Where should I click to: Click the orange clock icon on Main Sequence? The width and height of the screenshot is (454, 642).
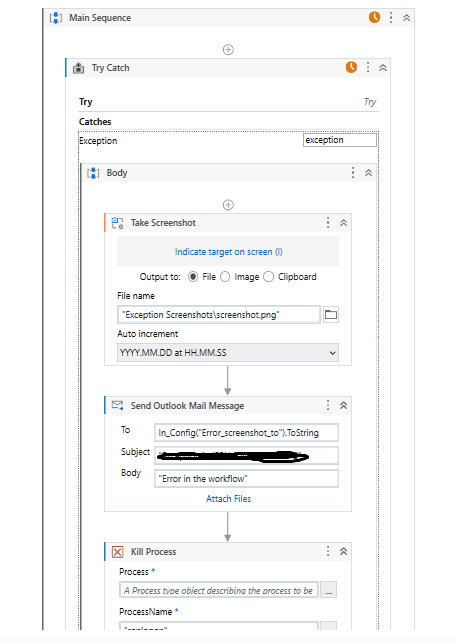374,17
